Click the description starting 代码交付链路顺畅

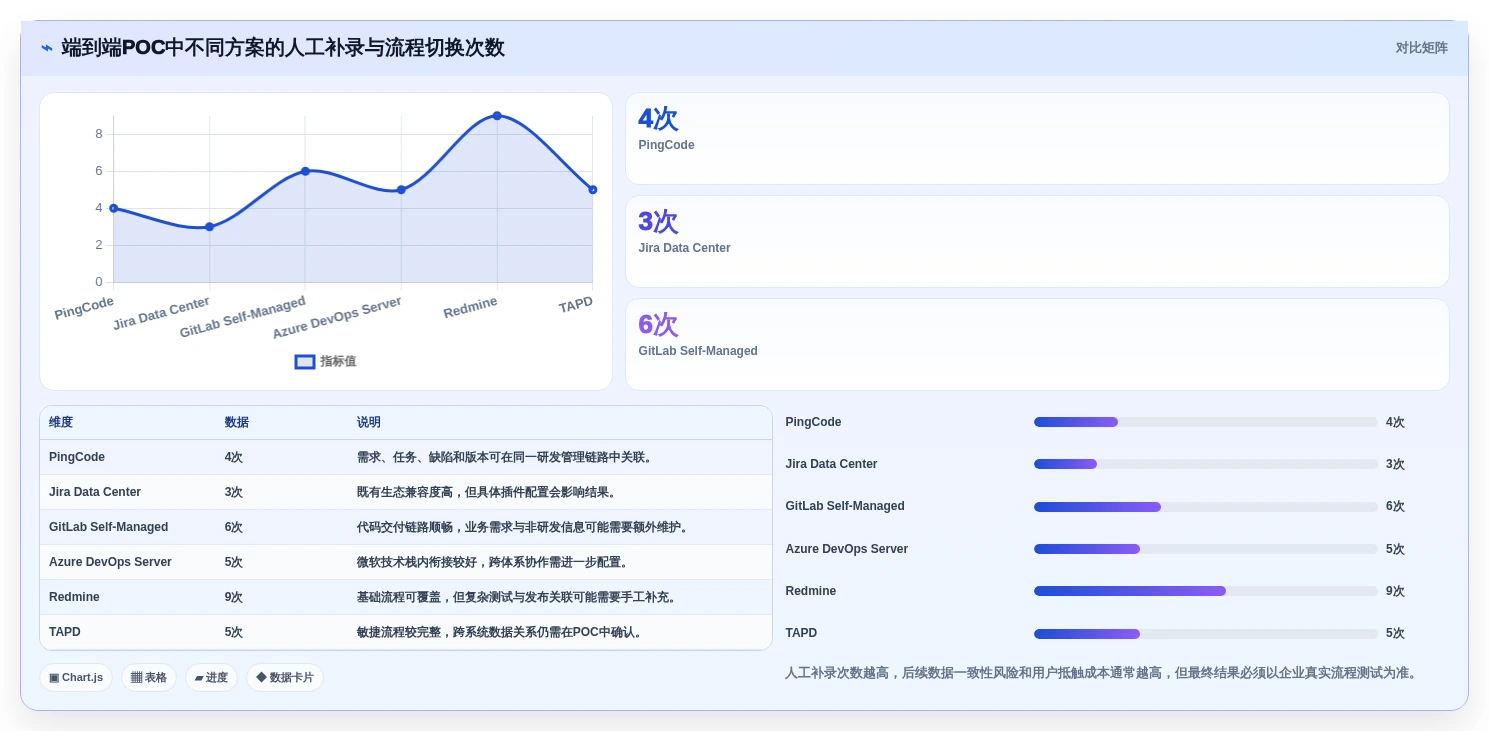(x=524, y=527)
